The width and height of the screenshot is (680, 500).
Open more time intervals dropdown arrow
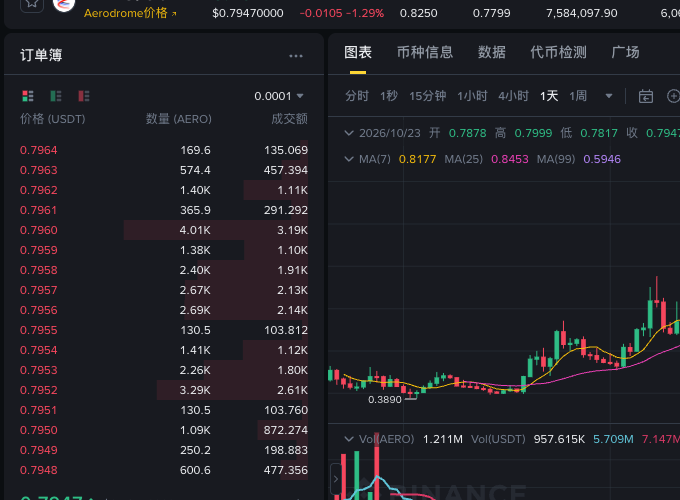click(609, 96)
